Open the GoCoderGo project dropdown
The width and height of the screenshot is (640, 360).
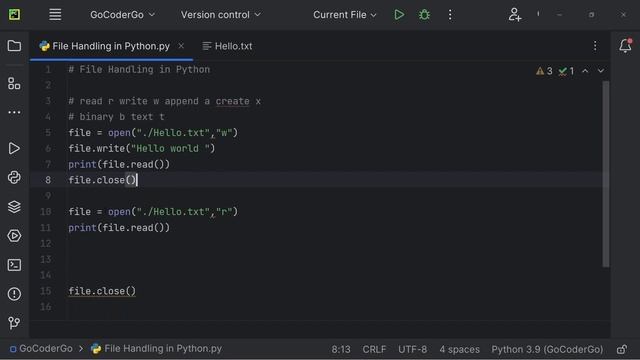tap(122, 15)
